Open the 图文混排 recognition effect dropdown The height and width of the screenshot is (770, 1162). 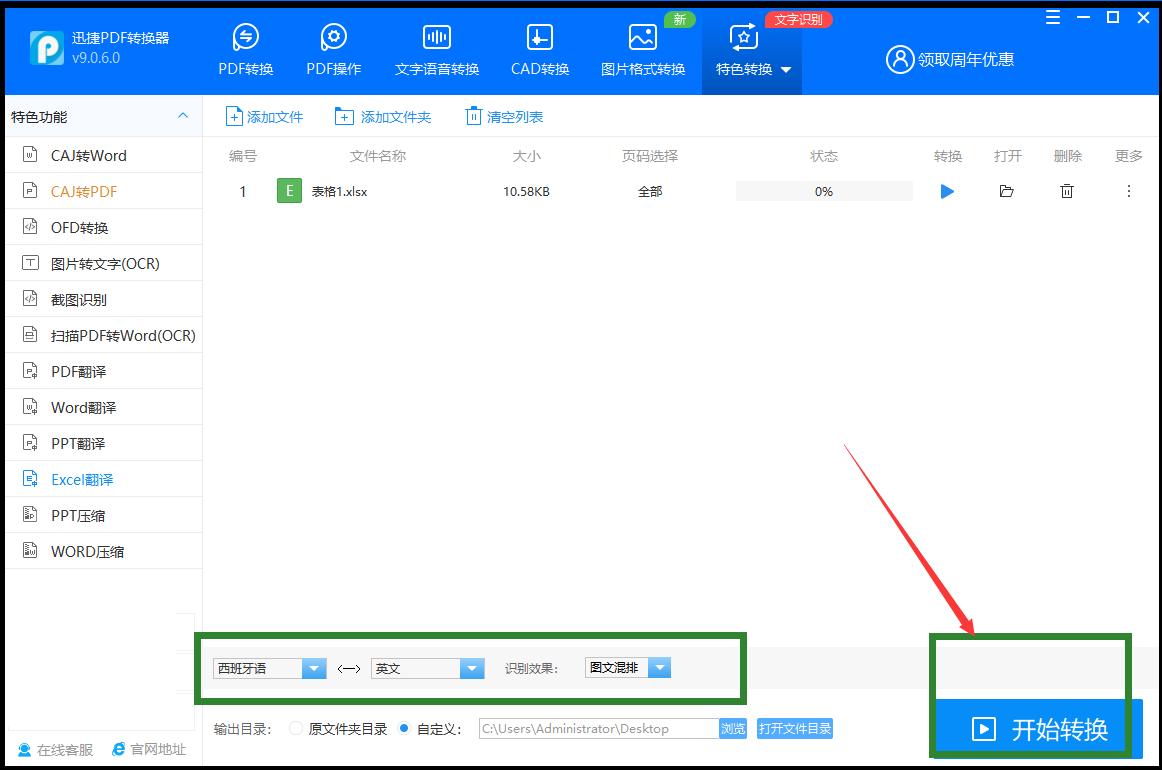coord(660,668)
